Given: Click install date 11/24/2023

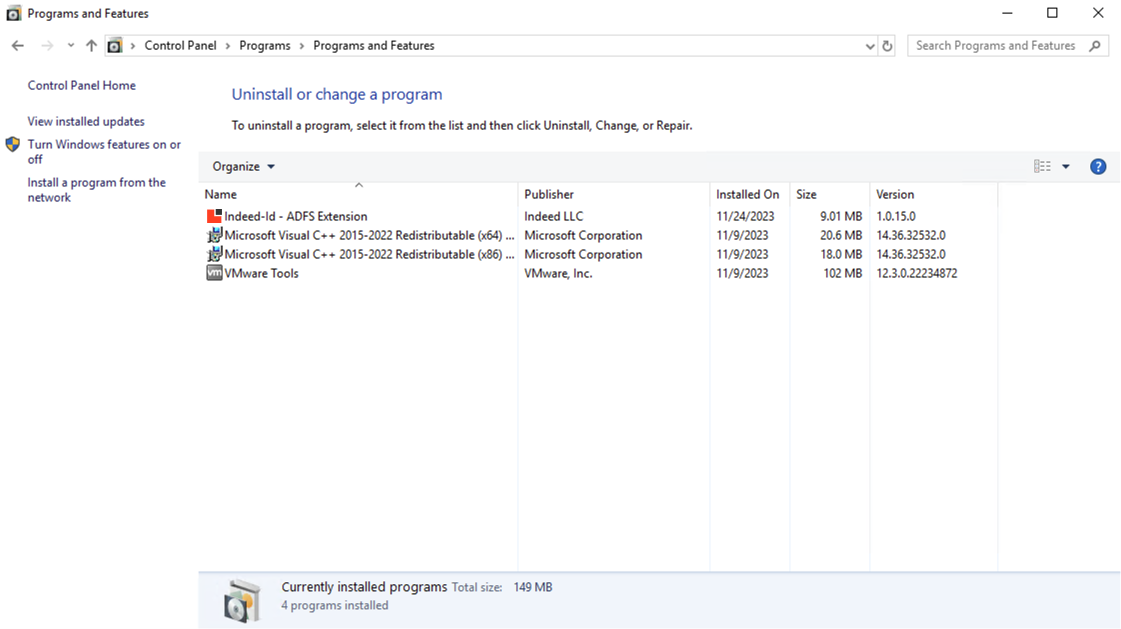Looking at the screenshot, I should point(745,216).
